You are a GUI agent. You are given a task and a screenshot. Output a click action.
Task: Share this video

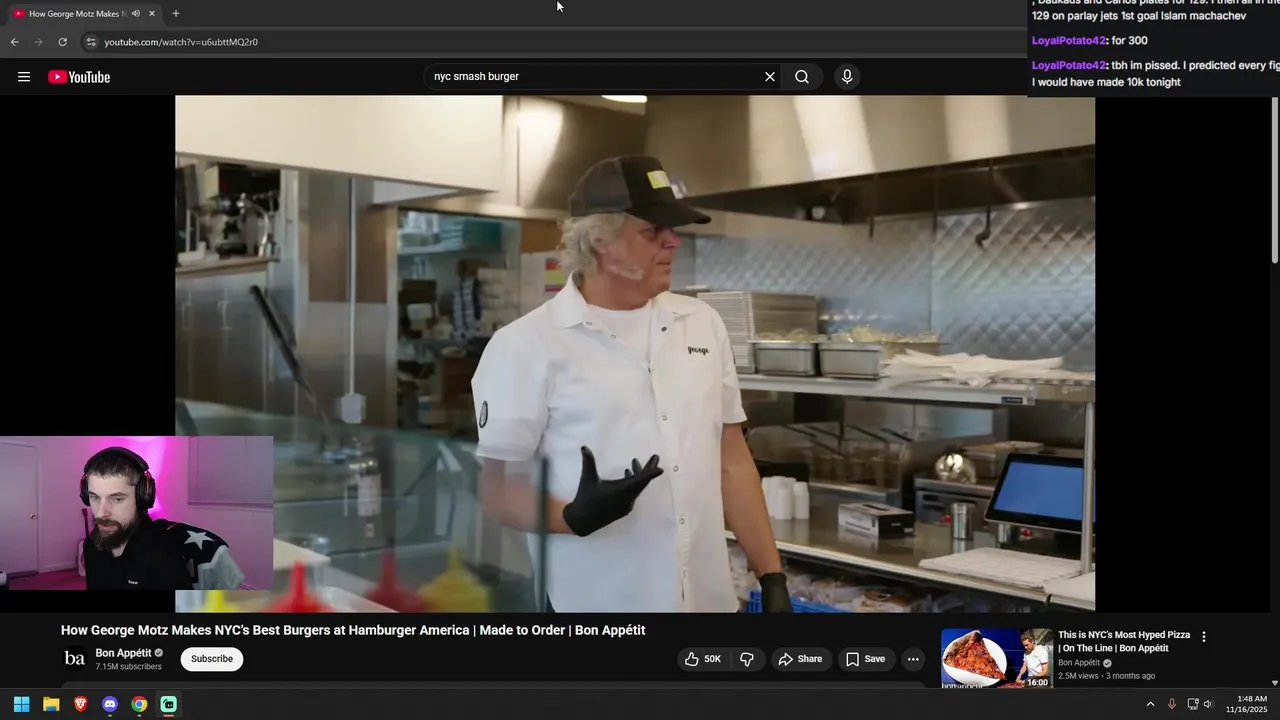pyautogui.click(x=800, y=659)
